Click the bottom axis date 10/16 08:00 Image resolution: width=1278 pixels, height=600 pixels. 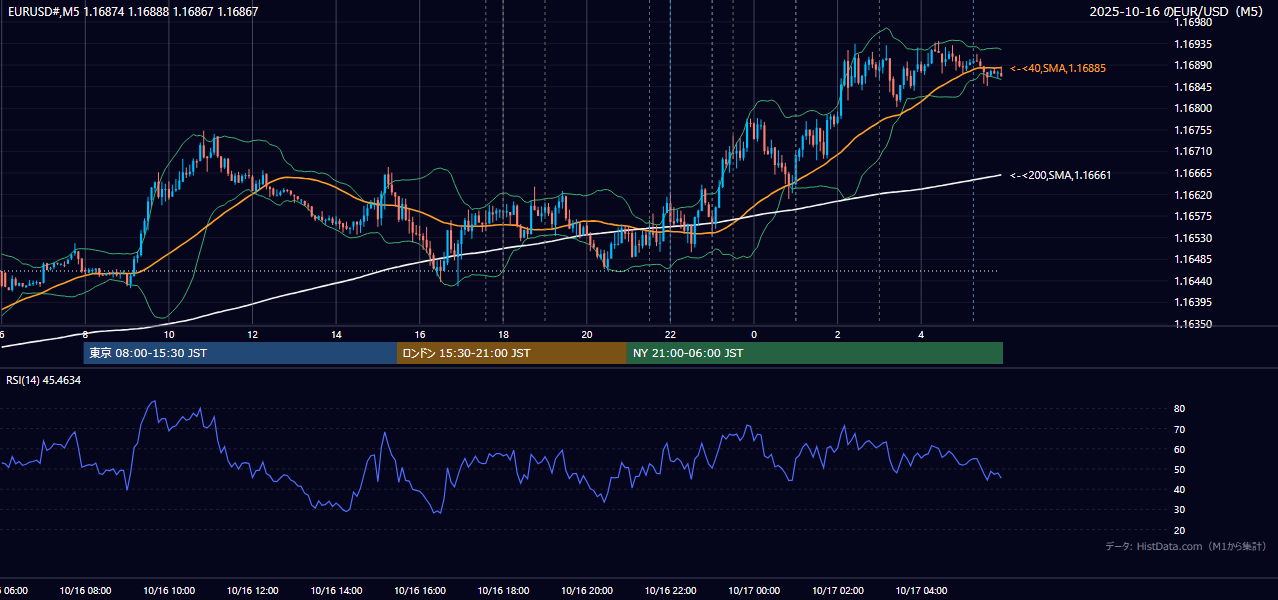(85, 590)
